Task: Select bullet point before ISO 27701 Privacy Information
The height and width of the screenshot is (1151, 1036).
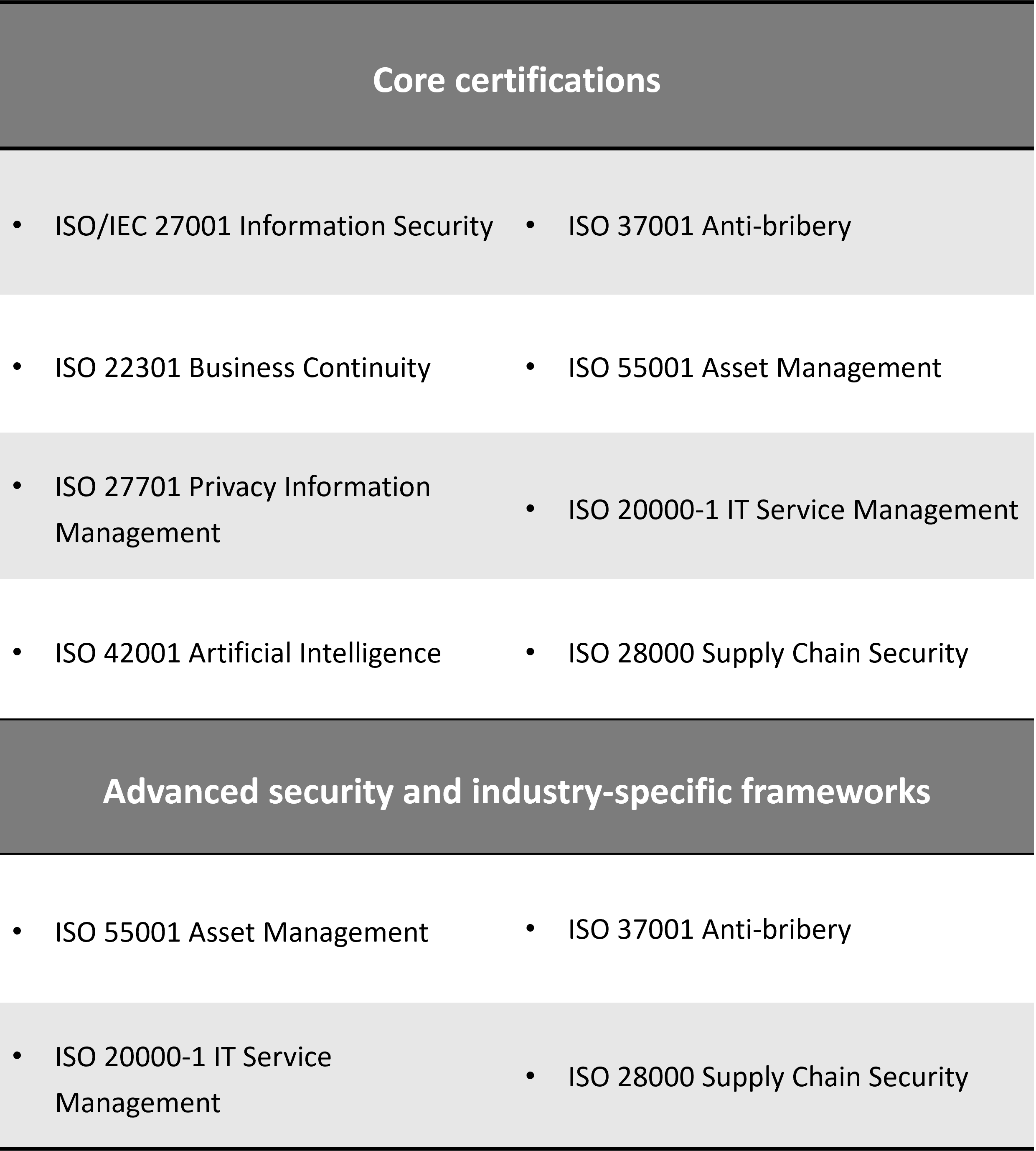Action: (17, 486)
